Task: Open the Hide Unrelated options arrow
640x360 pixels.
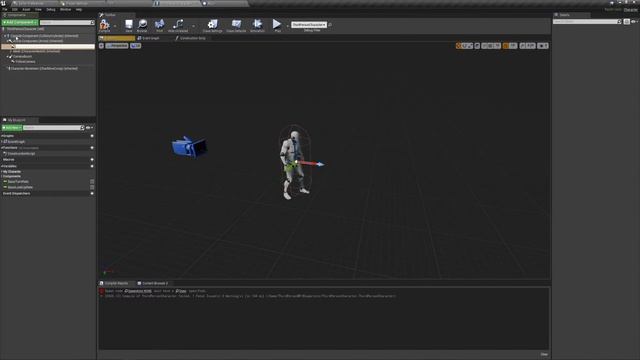Action: pos(193,26)
